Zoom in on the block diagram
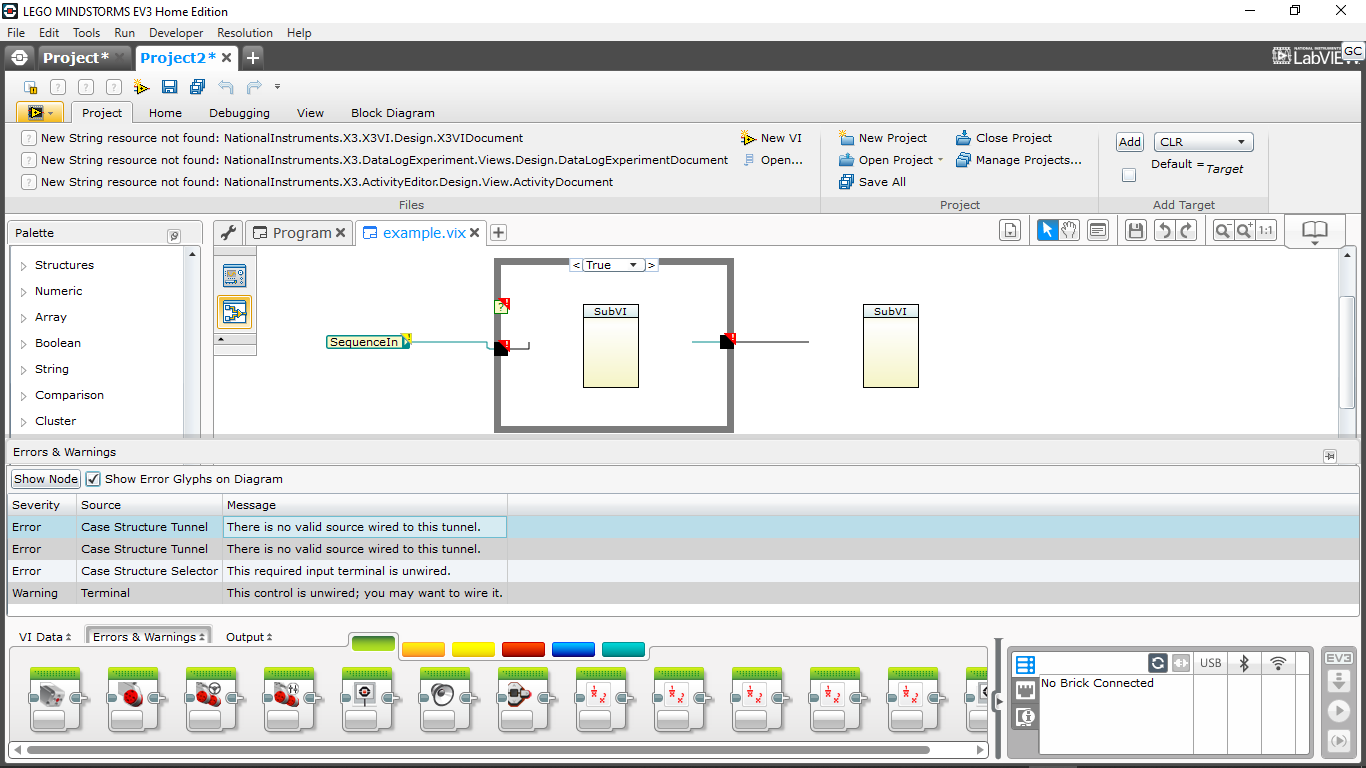The width and height of the screenshot is (1366, 768). [x=1244, y=231]
